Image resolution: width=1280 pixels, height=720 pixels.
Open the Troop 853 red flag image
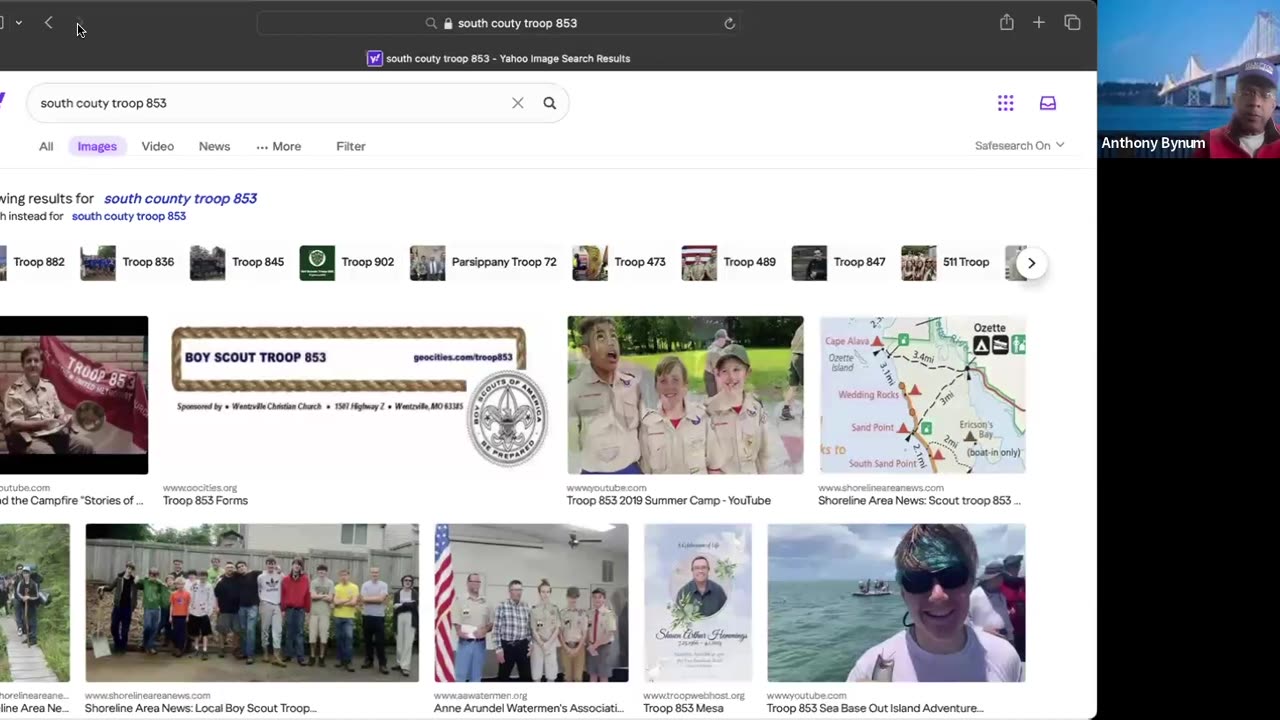(74, 395)
